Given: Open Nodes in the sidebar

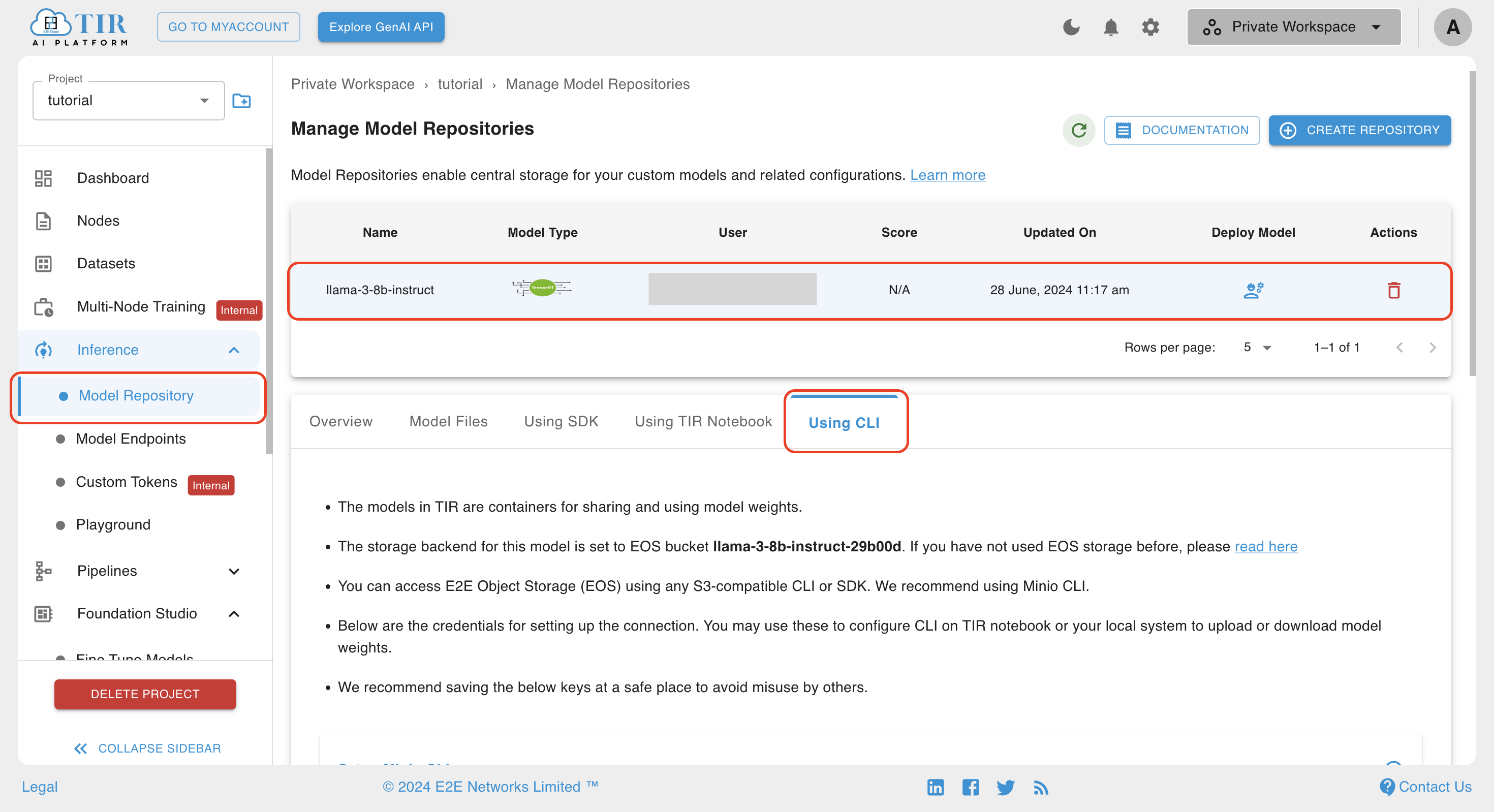Looking at the screenshot, I should pos(98,221).
